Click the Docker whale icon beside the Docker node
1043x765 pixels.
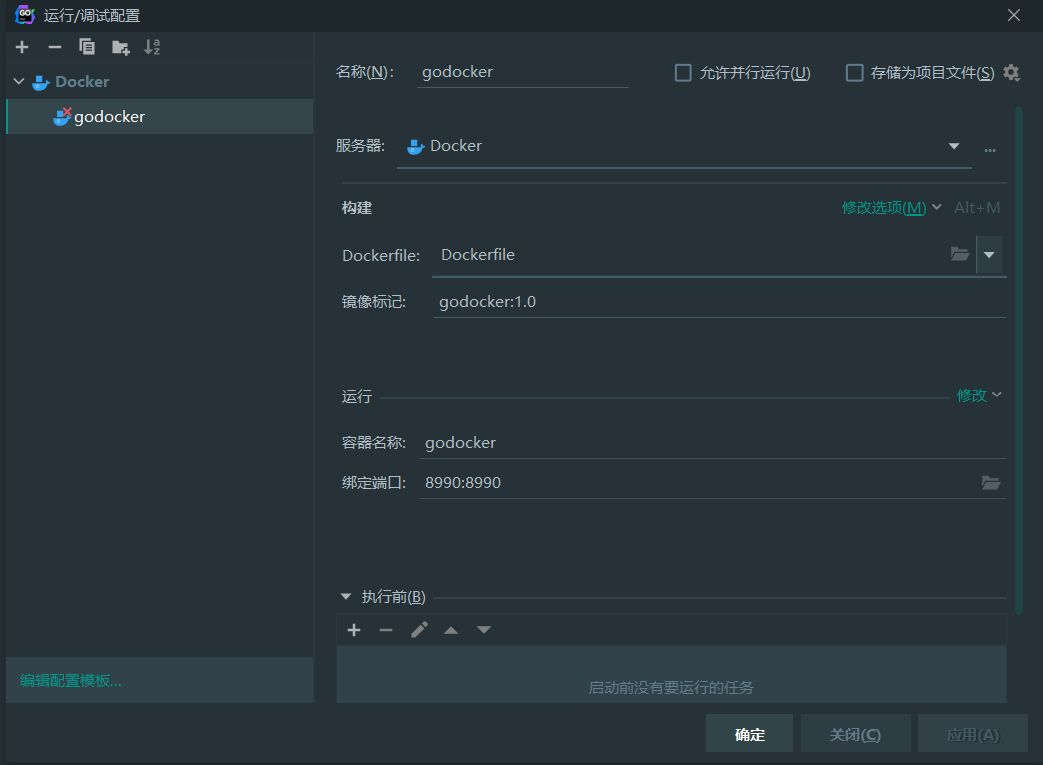41,82
